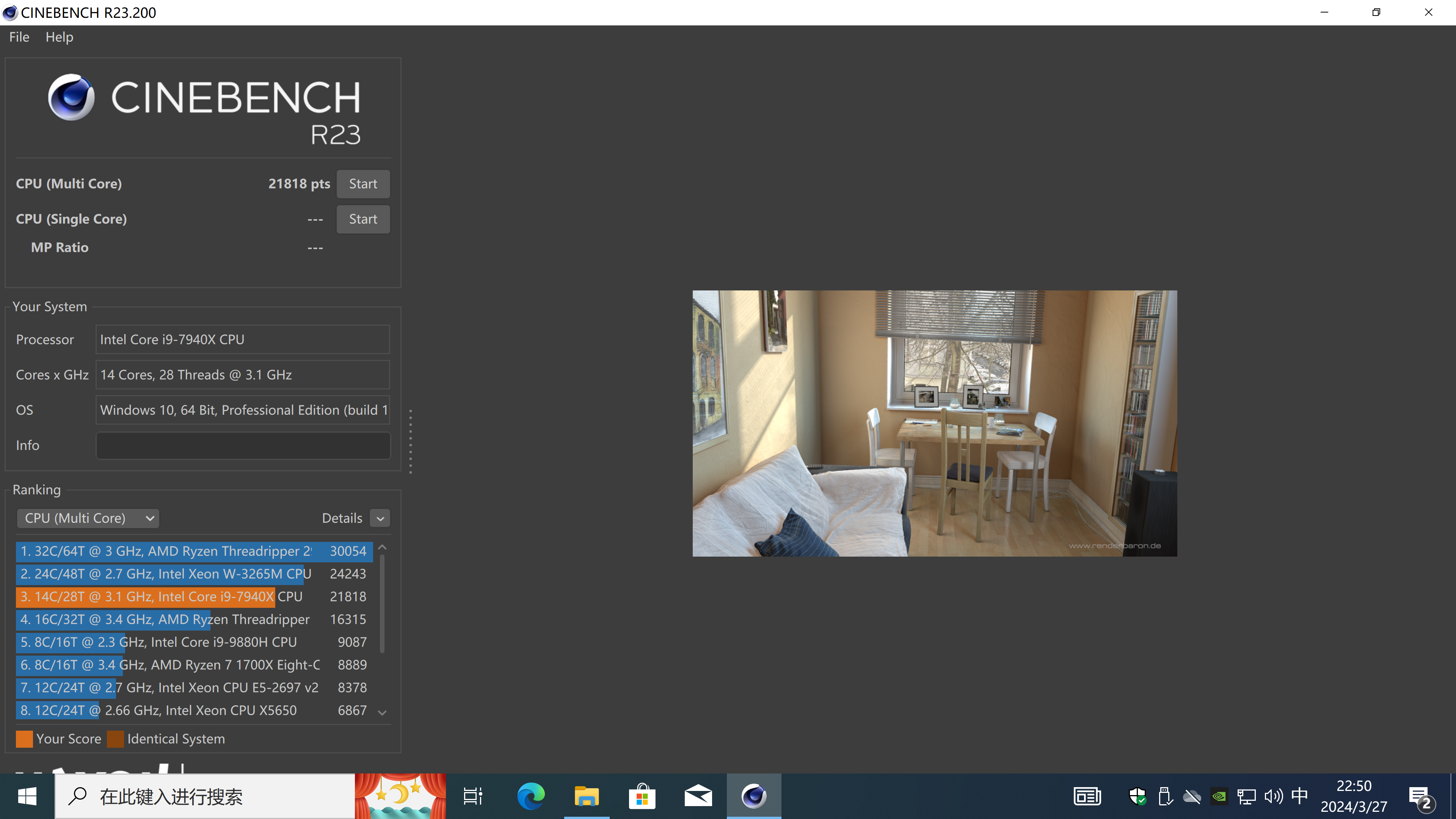Screen dimensions: 1456x819
Task: Click the taskbar search box
Action: (205, 796)
